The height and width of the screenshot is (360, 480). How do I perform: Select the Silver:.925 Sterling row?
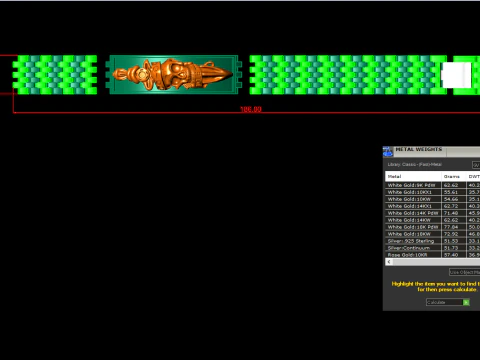point(433,241)
